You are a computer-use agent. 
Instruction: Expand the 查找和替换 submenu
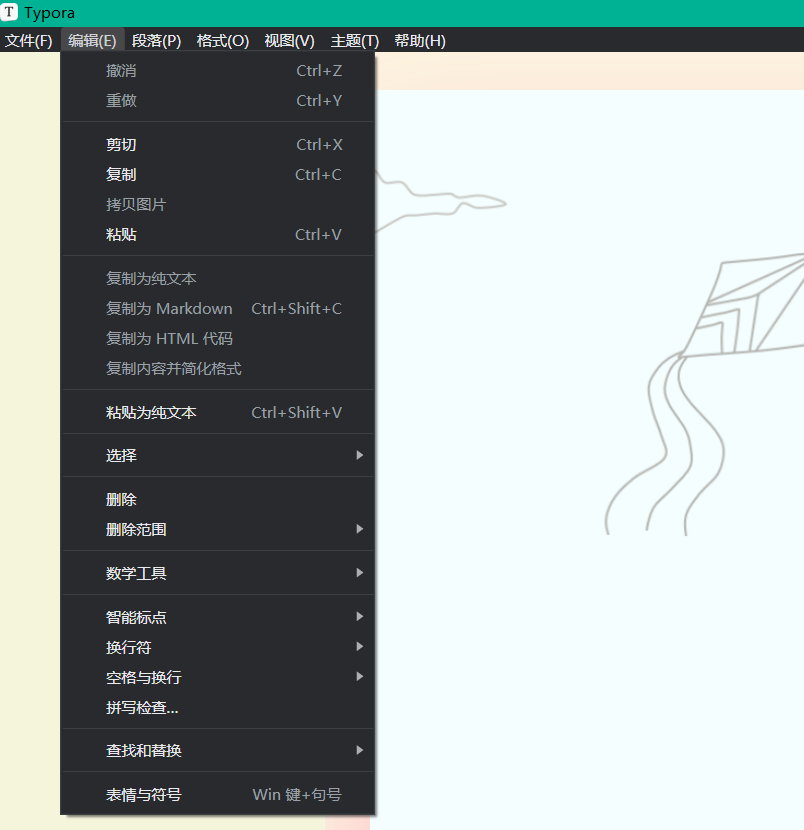point(218,751)
